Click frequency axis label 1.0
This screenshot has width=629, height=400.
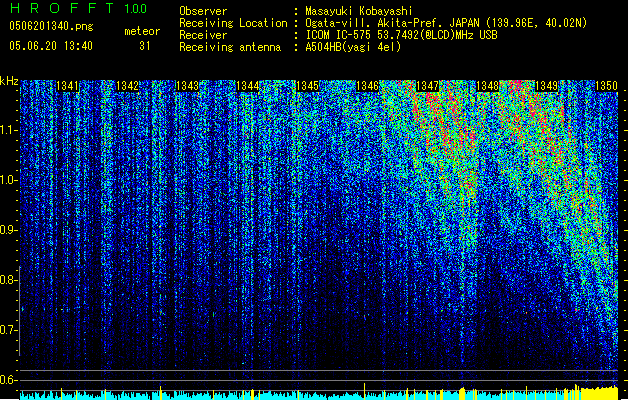pyautogui.click(x=8, y=180)
